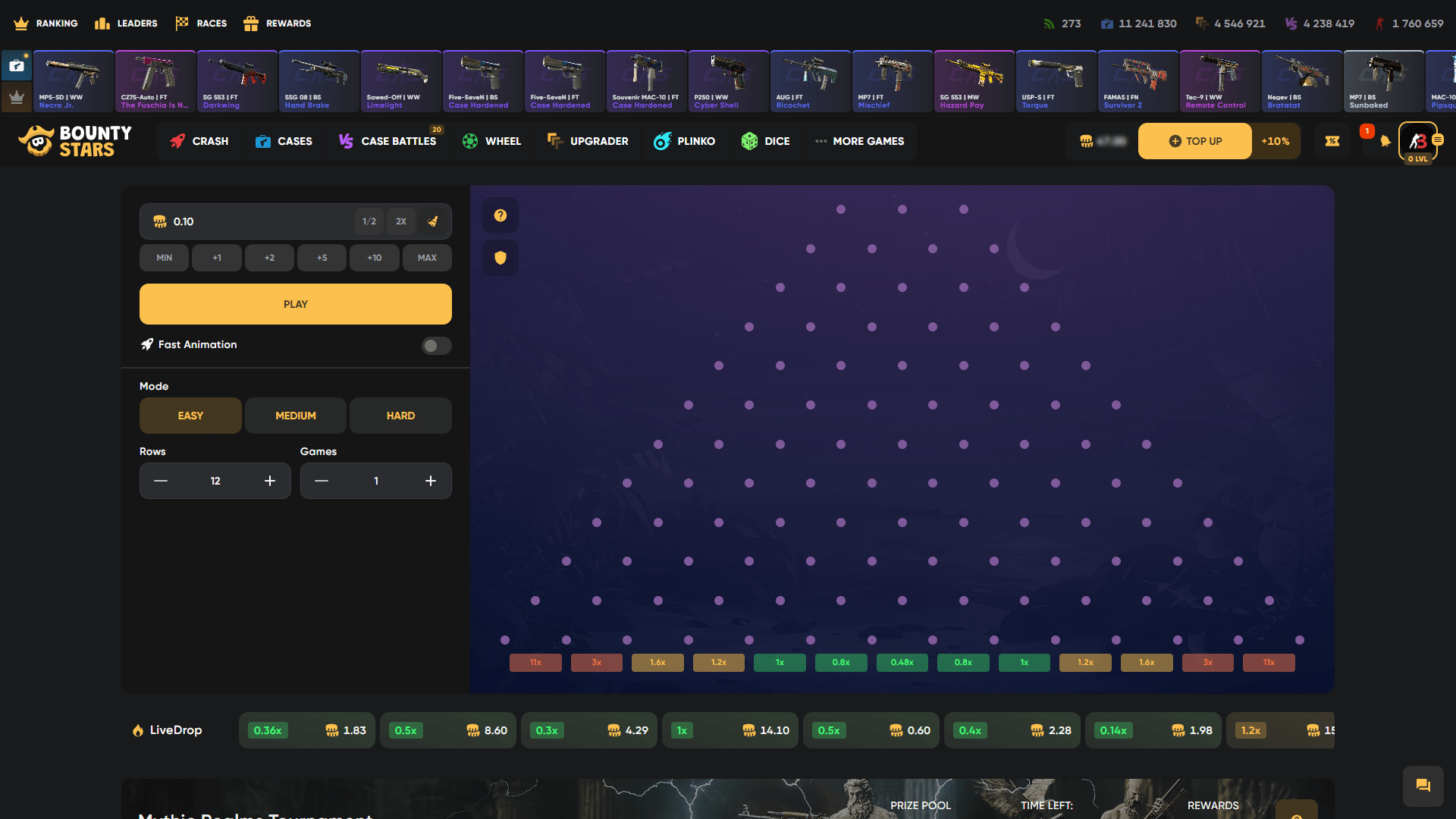
Task: Click into the bet amount input field
Action: click(250, 221)
